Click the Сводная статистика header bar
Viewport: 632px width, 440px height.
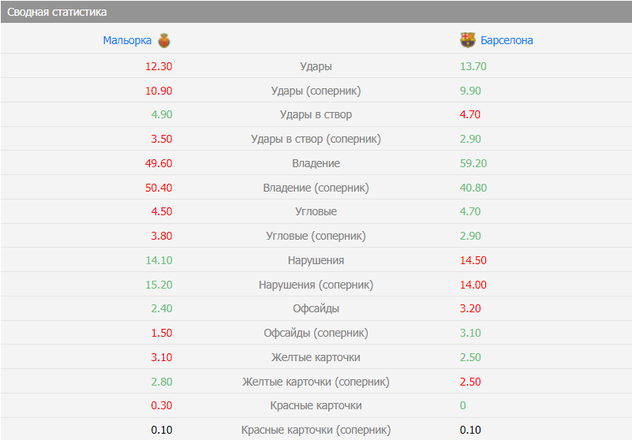tap(316, 12)
